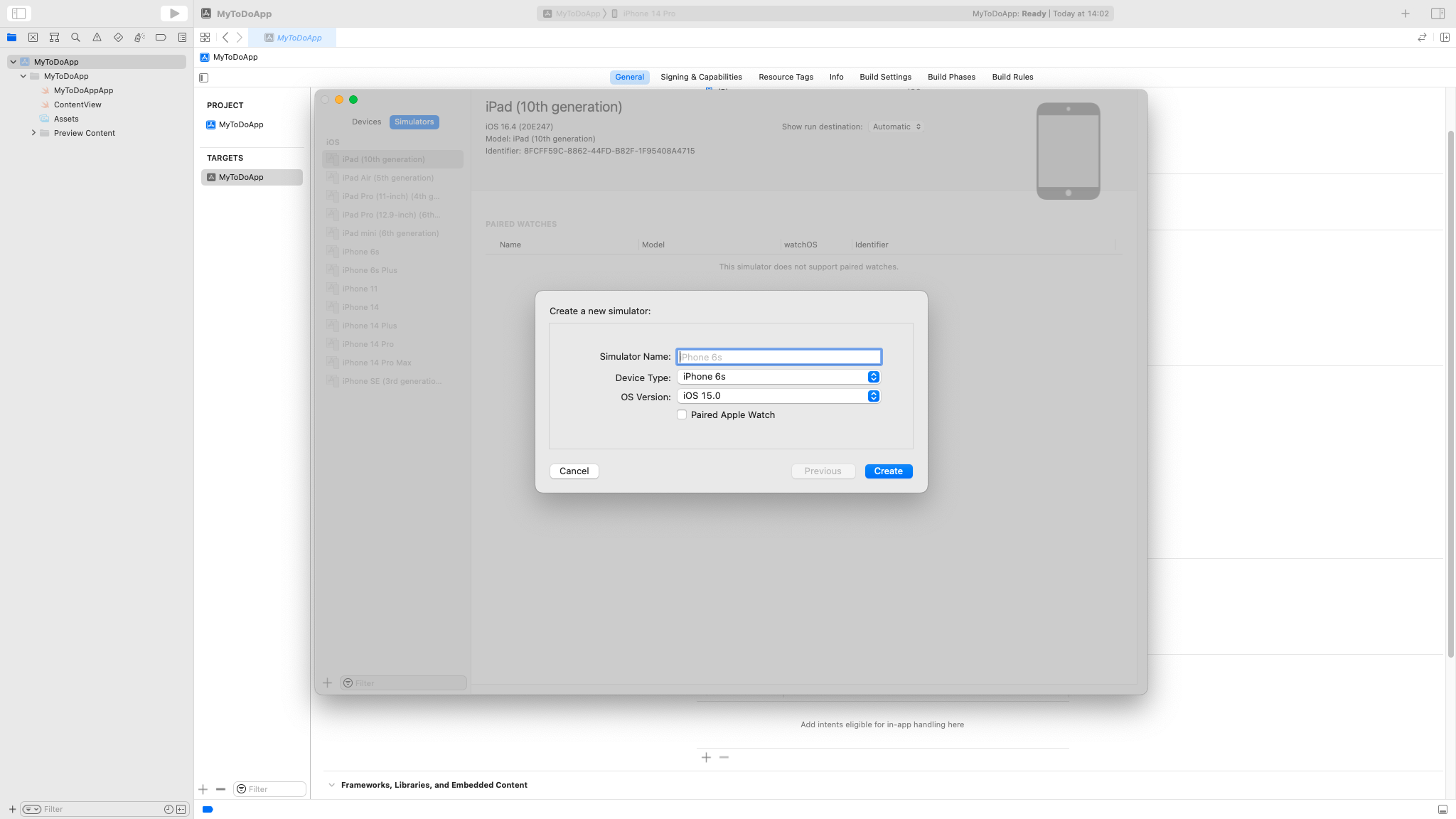Open the Test navigator diamond icon
Screen dimensions: 1456x819
[x=118, y=37]
